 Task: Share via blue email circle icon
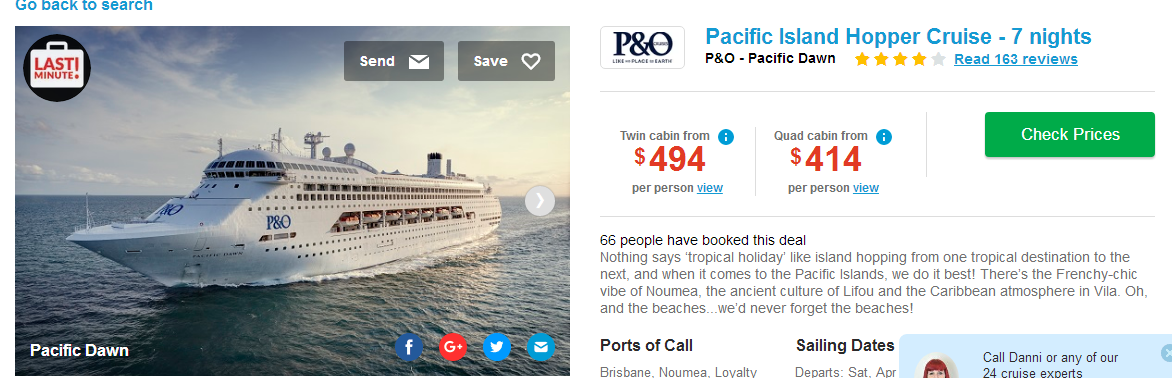[540, 347]
